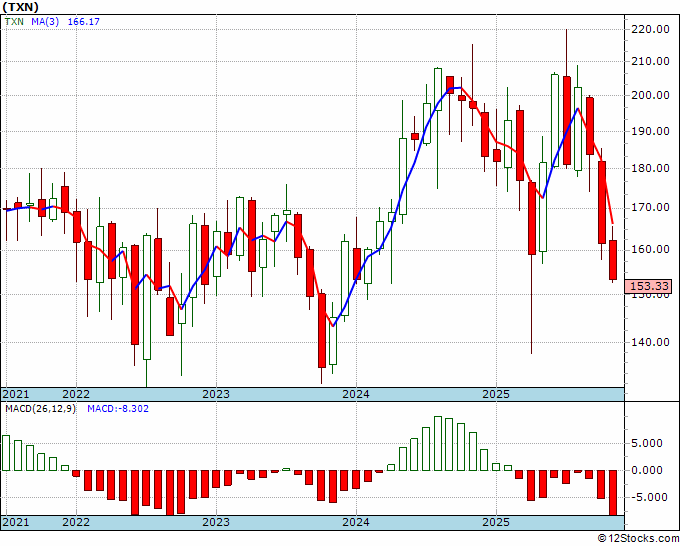
Task: Click 2021 on the price chart time axis
Action: [x=16, y=394]
